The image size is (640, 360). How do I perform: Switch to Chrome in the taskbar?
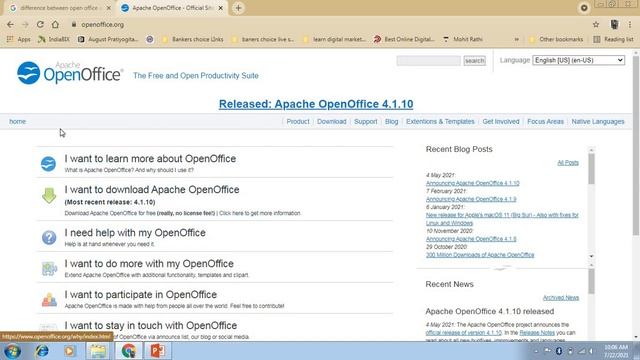click(x=129, y=351)
